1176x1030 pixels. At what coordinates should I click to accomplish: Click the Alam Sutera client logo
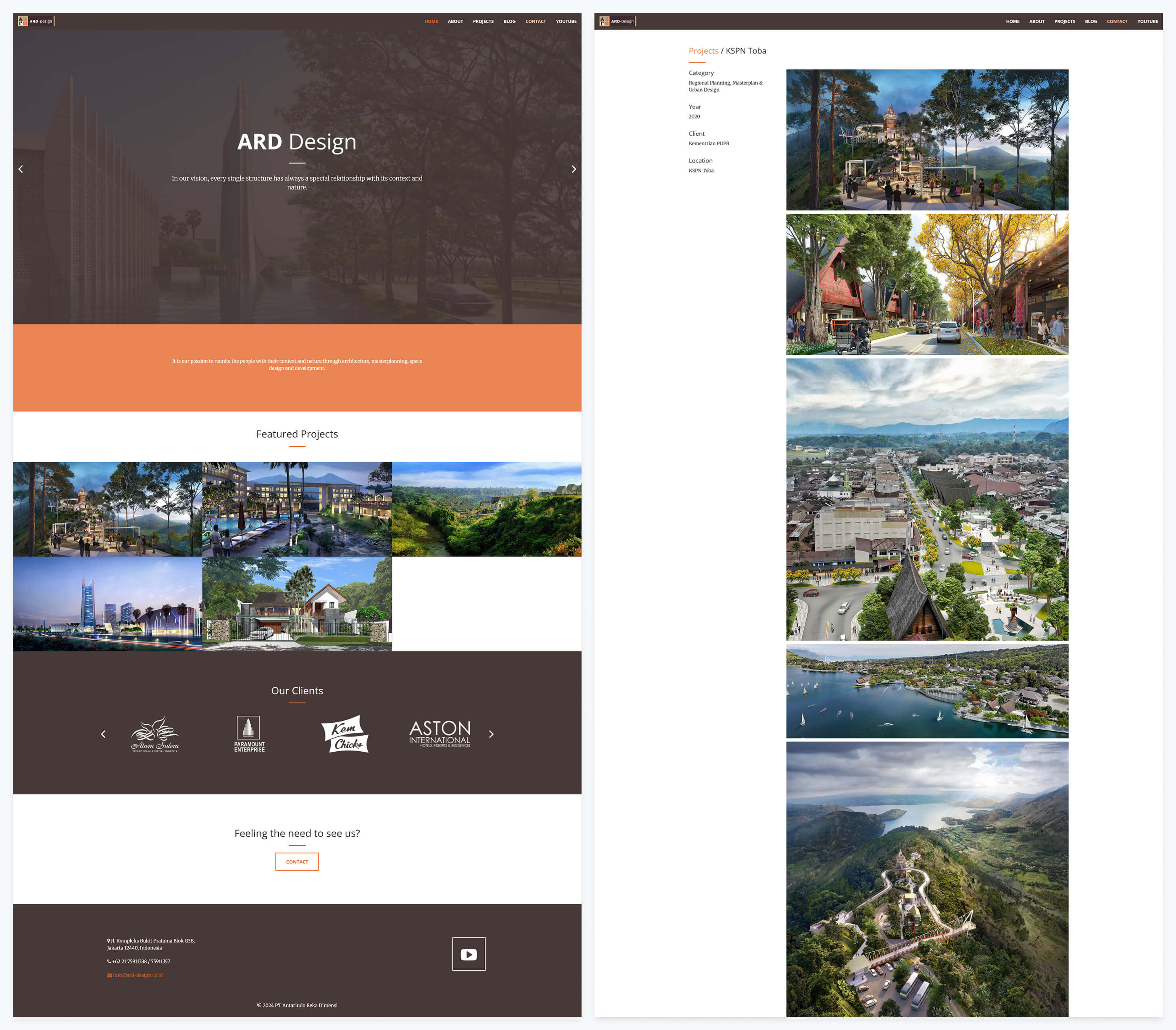click(155, 734)
